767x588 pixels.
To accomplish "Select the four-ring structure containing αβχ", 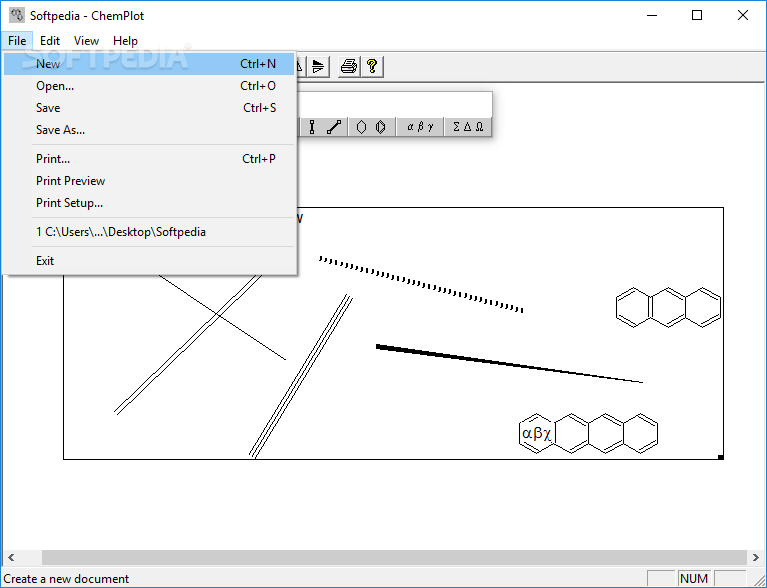I will (x=588, y=433).
